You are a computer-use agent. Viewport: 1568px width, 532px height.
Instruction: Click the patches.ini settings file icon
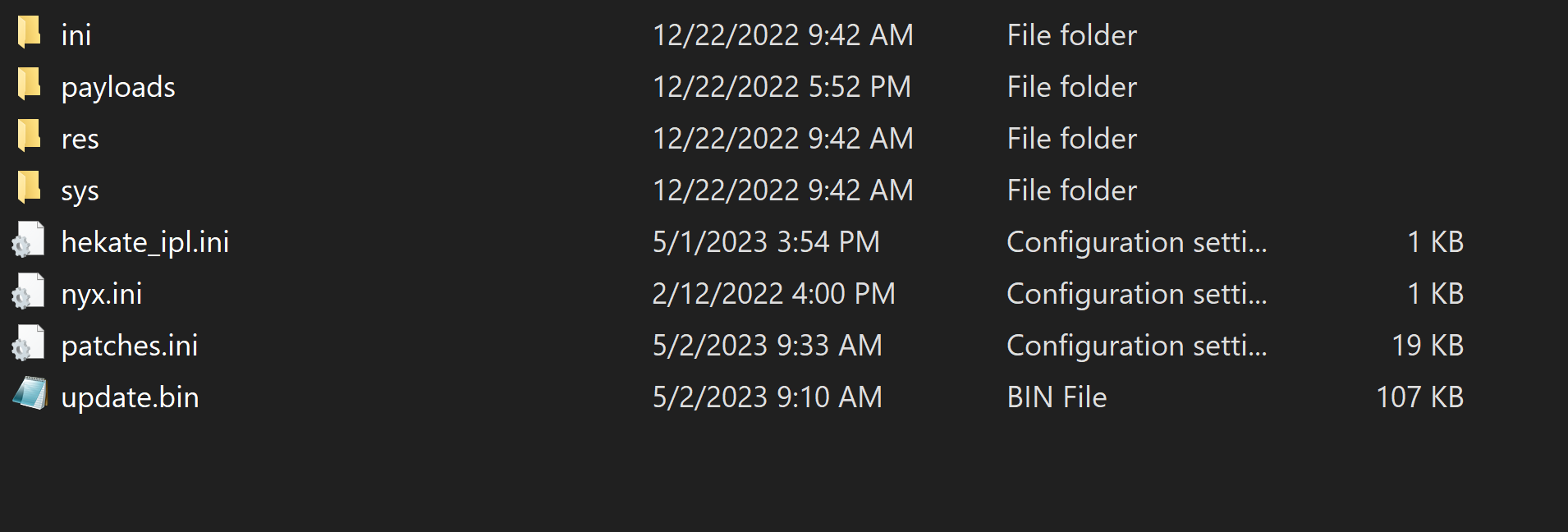point(29,343)
